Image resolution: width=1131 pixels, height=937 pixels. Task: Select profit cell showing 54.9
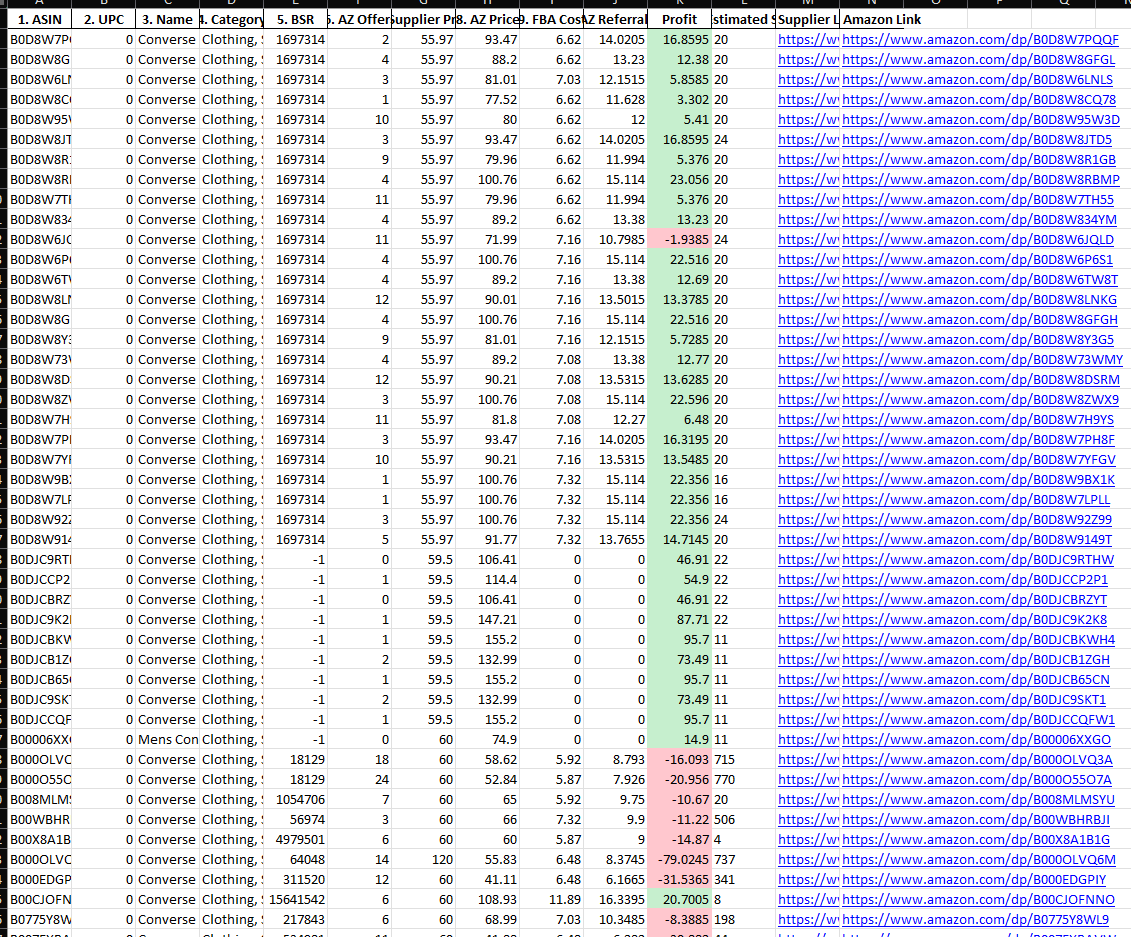pyautogui.click(x=679, y=580)
